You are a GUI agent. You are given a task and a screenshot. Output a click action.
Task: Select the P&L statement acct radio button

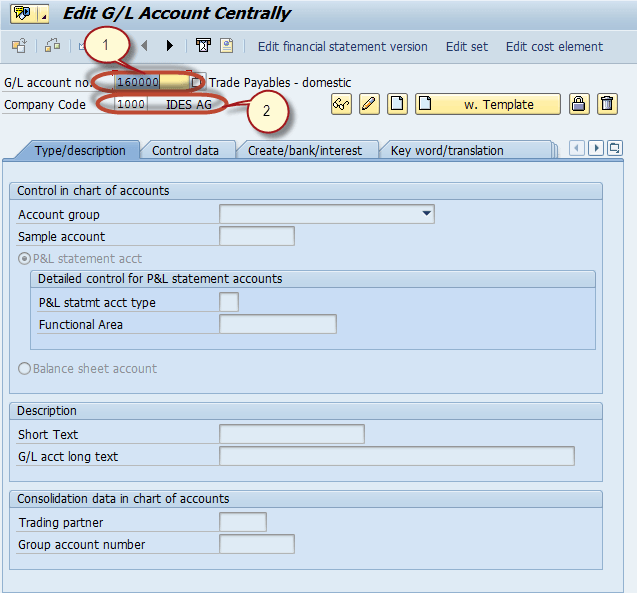click(25, 258)
